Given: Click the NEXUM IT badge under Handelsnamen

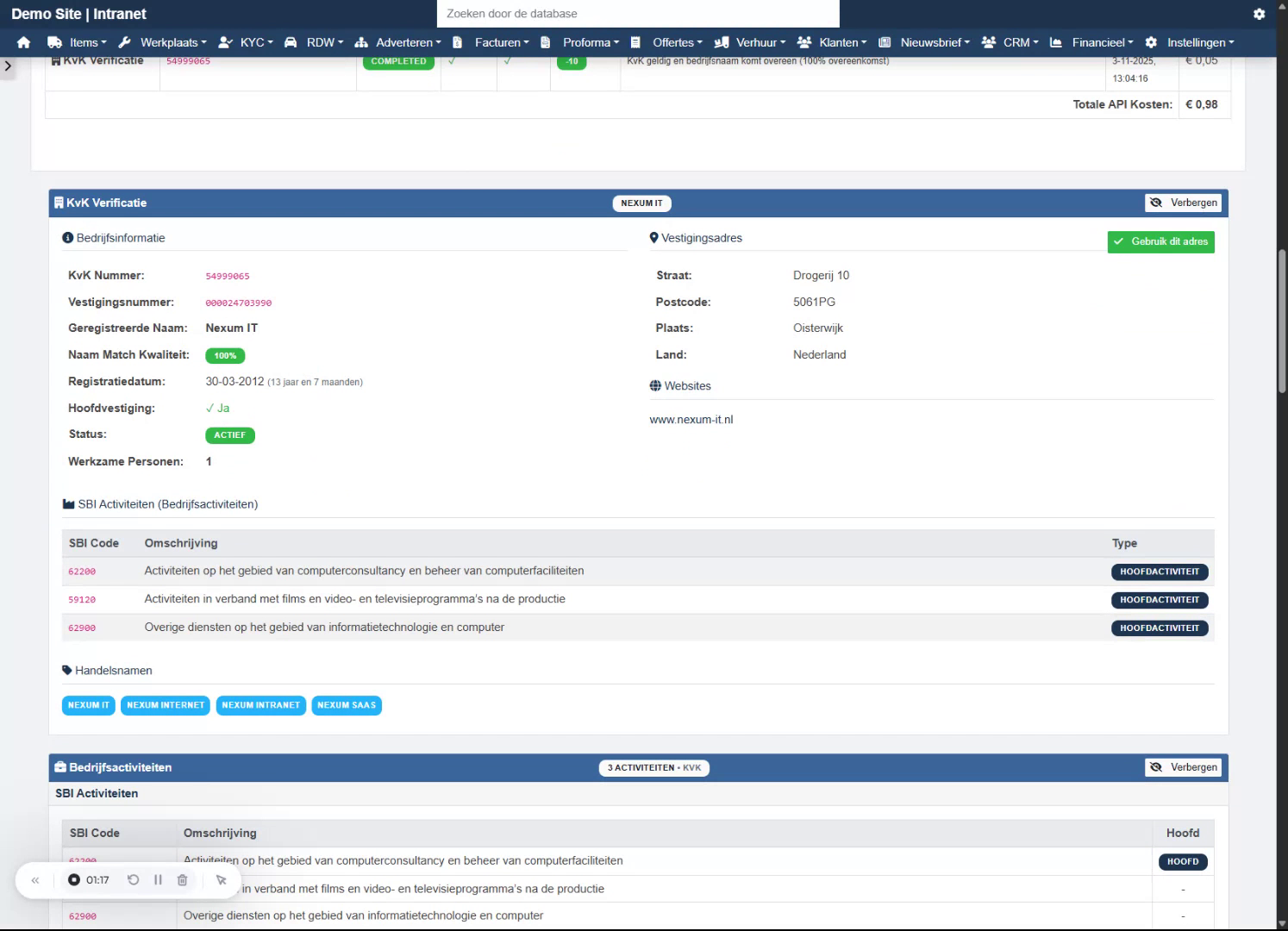Looking at the screenshot, I should pos(89,705).
